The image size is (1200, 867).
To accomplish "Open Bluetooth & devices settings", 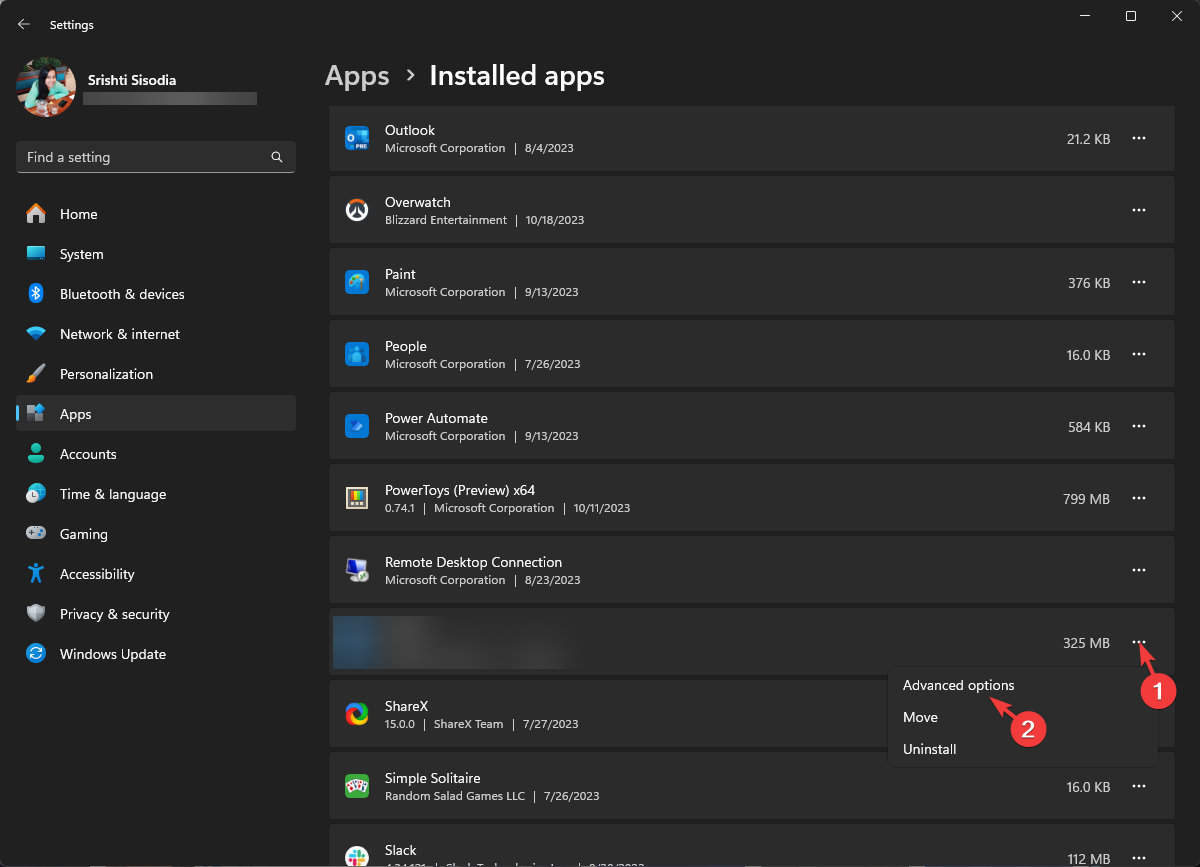I will [x=122, y=294].
